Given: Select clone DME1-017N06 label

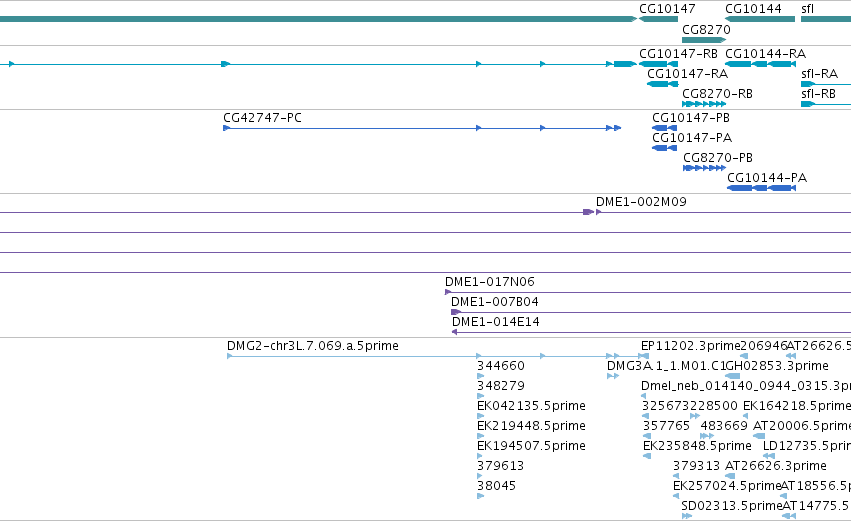Looking at the screenshot, I should (x=490, y=282).
